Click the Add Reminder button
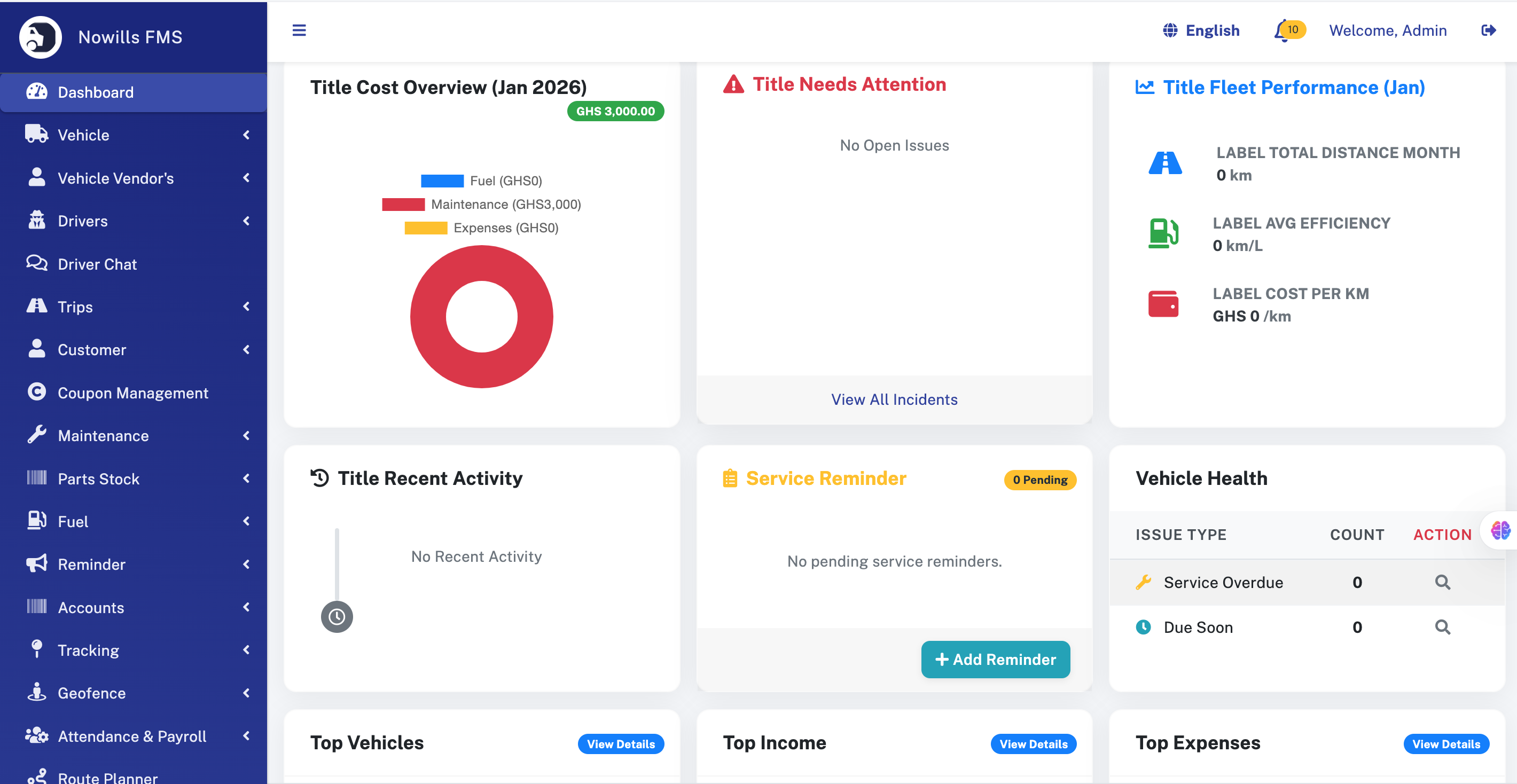Viewport: 1517px width, 784px height. pos(995,659)
